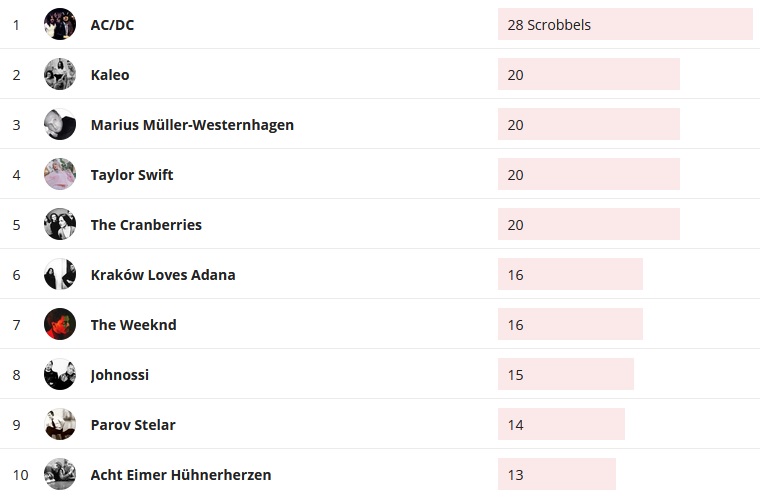Open Kaleo's artist avatar image

(60, 74)
